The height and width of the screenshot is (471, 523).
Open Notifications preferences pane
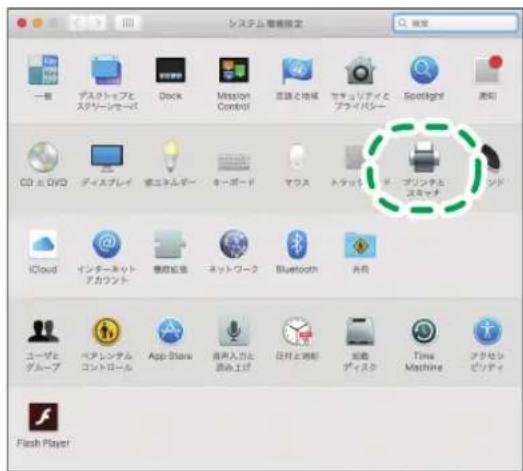click(x=488, y=70)
